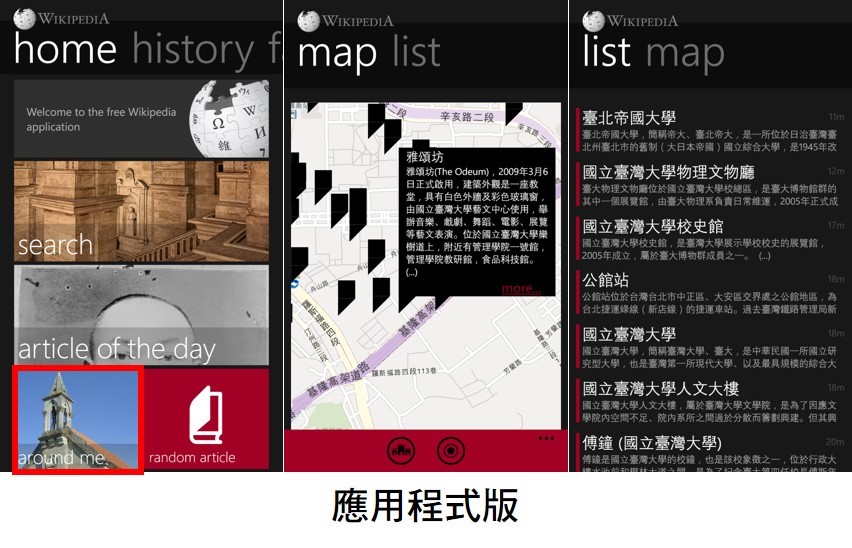Click the Wikipedia logo above the list title
This screenshot has width=852, height=548.
[x=593, y=20]
